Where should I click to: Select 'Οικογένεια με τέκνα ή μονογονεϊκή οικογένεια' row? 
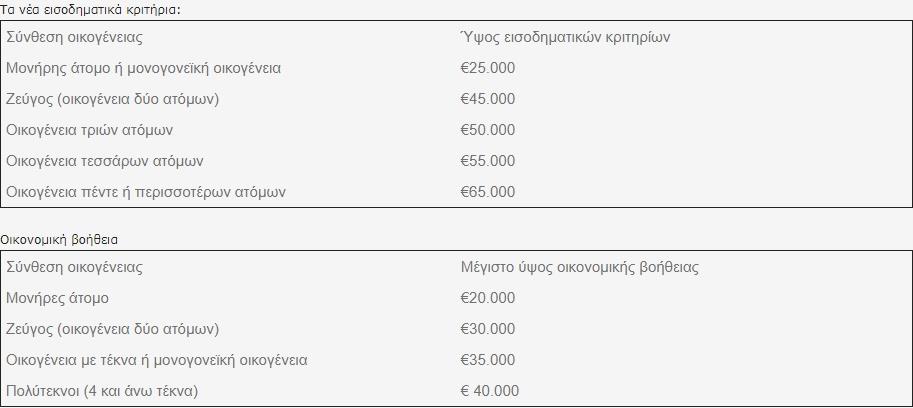pos(456,360)
